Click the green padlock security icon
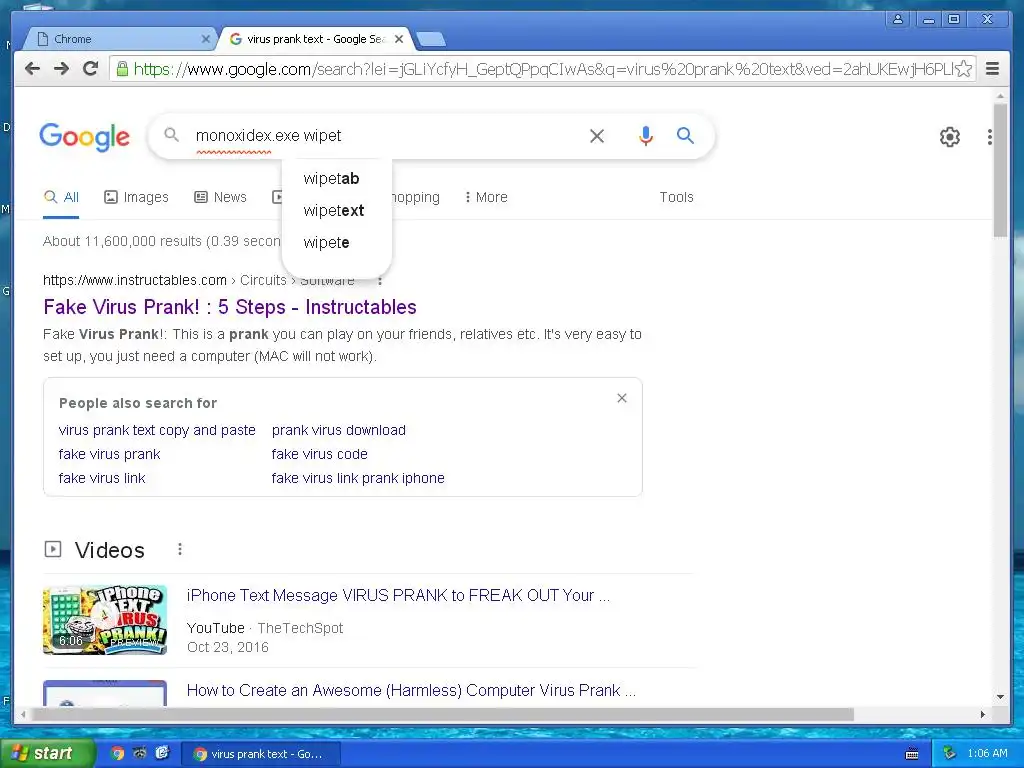1024x768 pixels. point(122,69)
